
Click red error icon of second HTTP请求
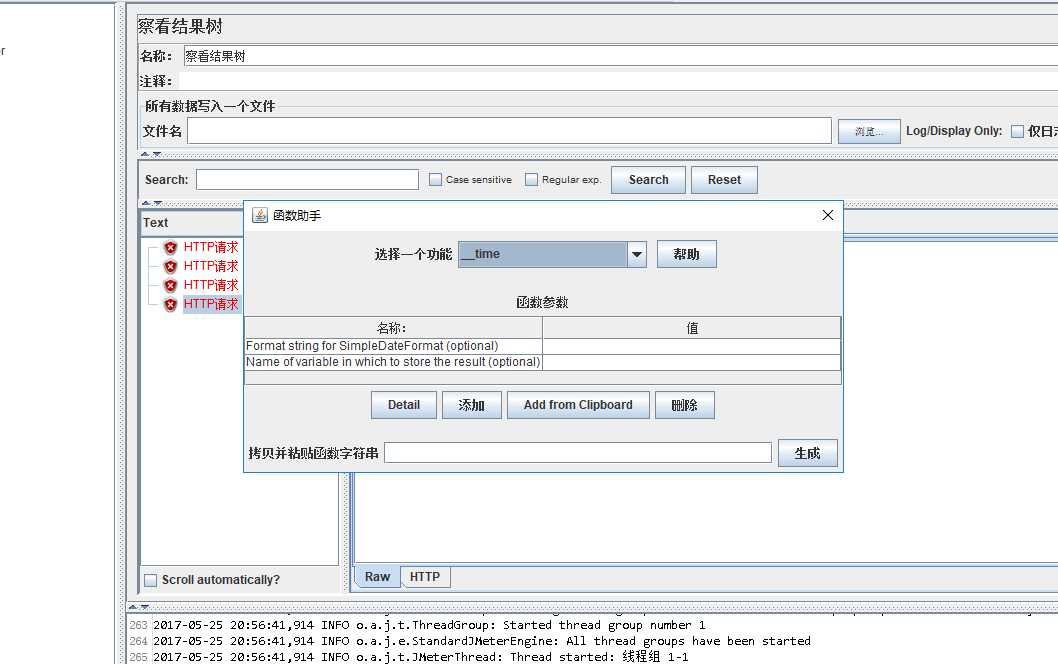[171, 266]
